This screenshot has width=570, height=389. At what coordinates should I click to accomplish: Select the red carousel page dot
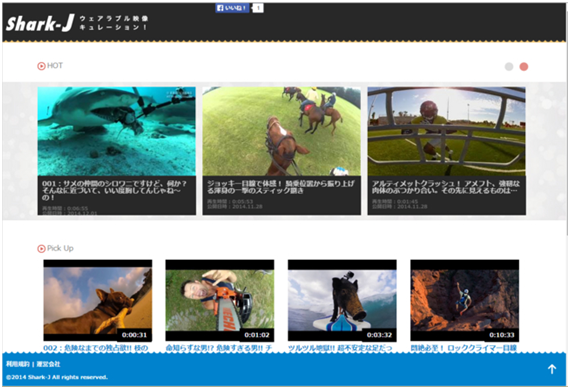tap(523, 67)
